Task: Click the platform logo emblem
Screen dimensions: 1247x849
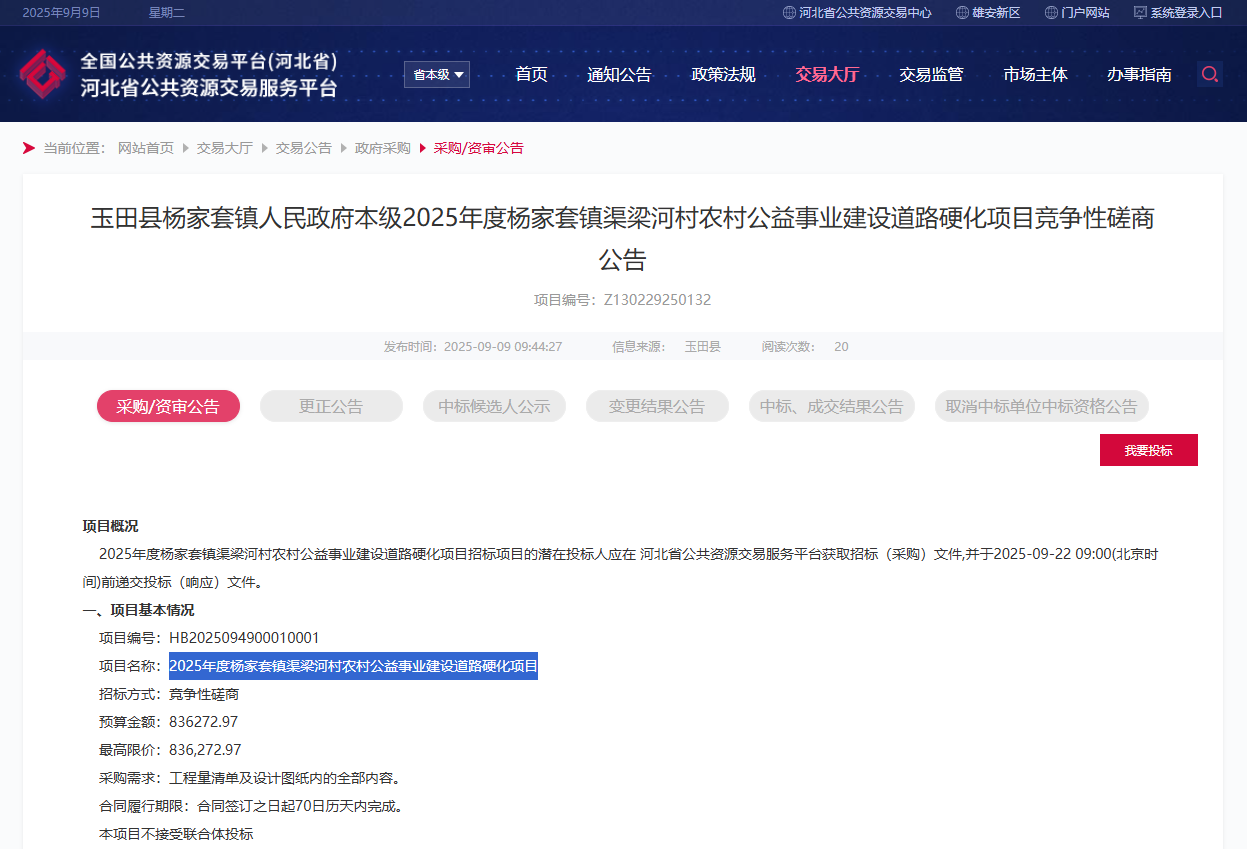Action: (42, 74)
